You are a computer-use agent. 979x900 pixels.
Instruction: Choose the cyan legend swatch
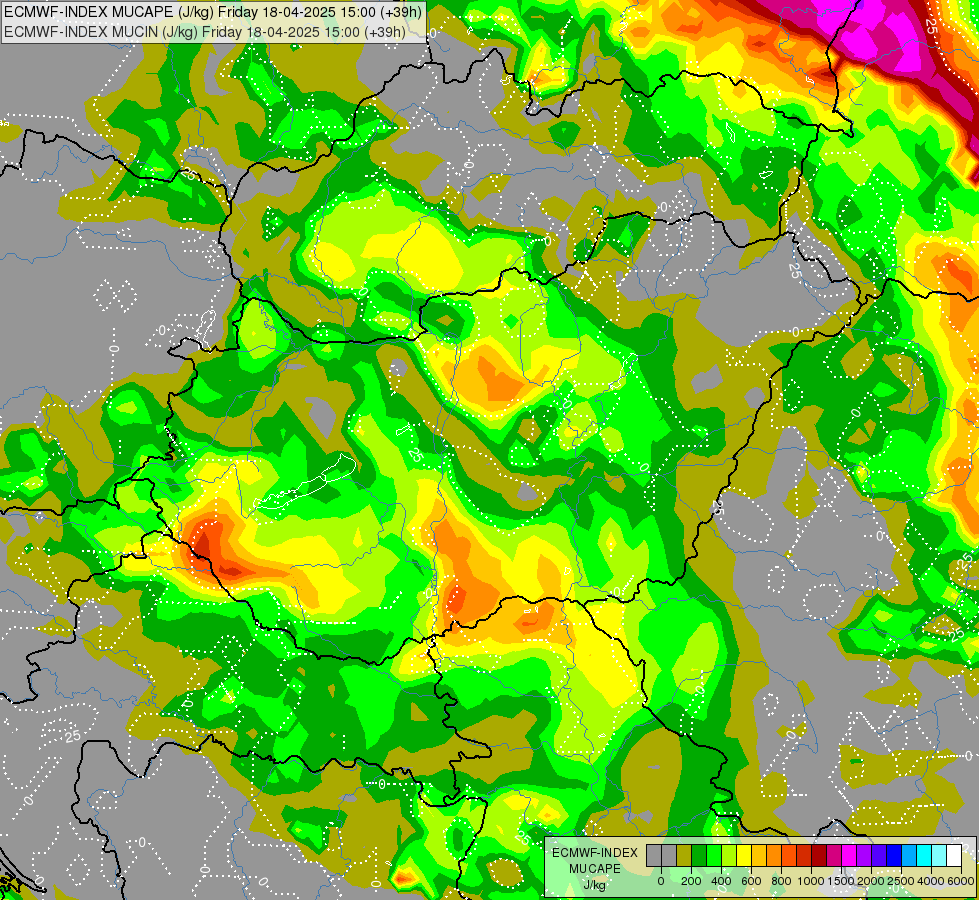point(925,856)
